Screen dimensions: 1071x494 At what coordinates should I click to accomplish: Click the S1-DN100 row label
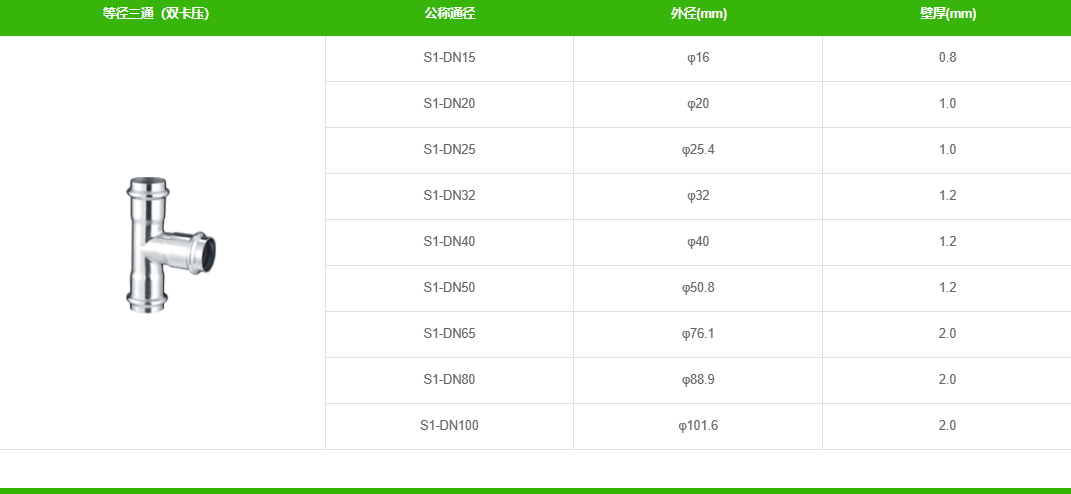(449, 426)
